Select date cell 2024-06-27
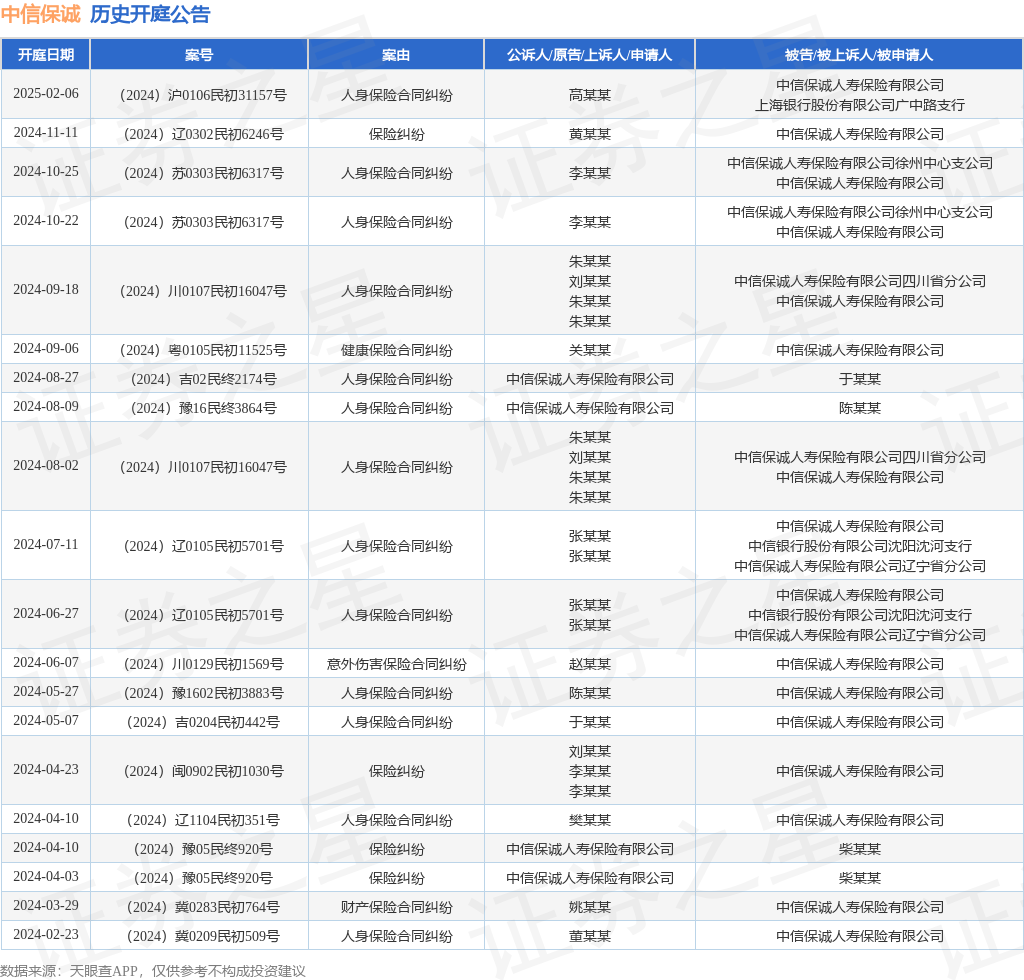The image size is (1024, 980). coord(46,614)
